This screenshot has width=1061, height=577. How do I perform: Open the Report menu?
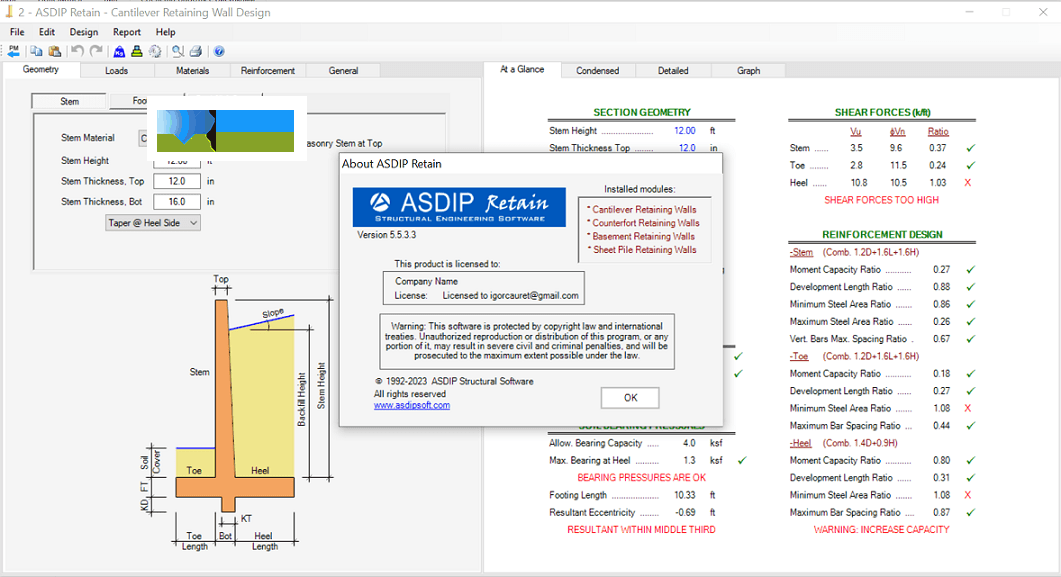[x=127, y=32]
